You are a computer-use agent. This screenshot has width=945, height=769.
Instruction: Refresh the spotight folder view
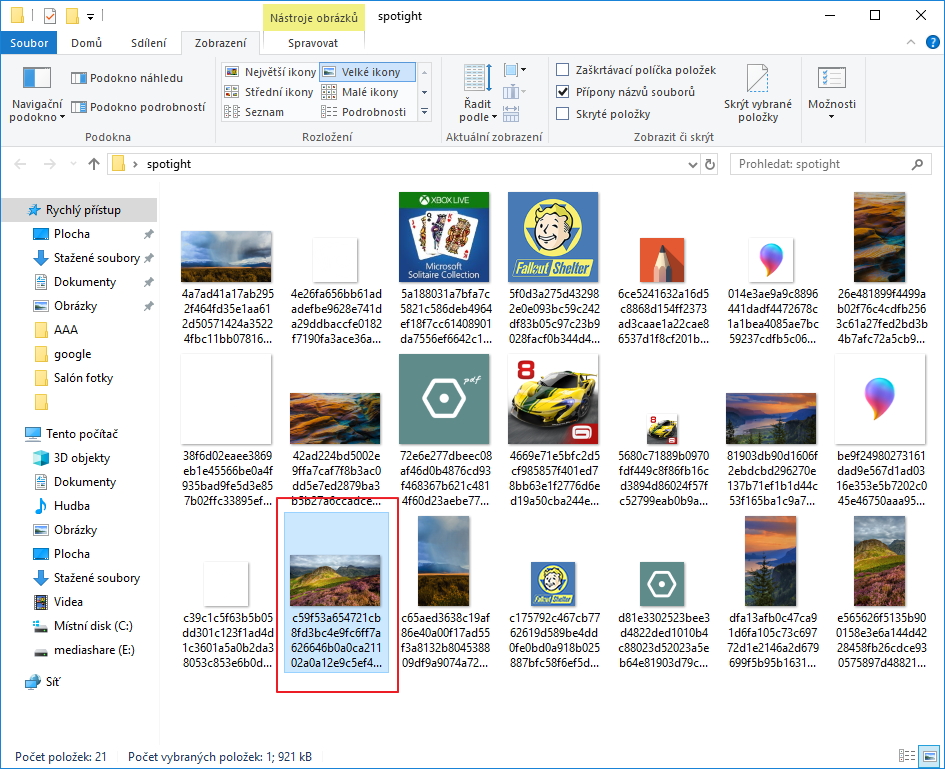click(710, 164)
